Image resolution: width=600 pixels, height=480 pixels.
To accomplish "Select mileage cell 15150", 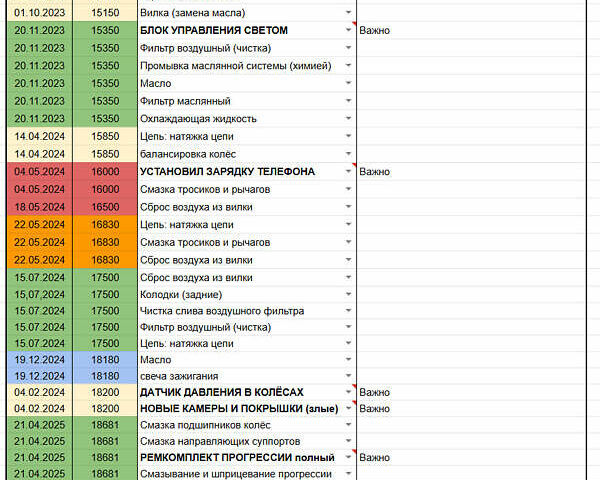I will [105, 13].
